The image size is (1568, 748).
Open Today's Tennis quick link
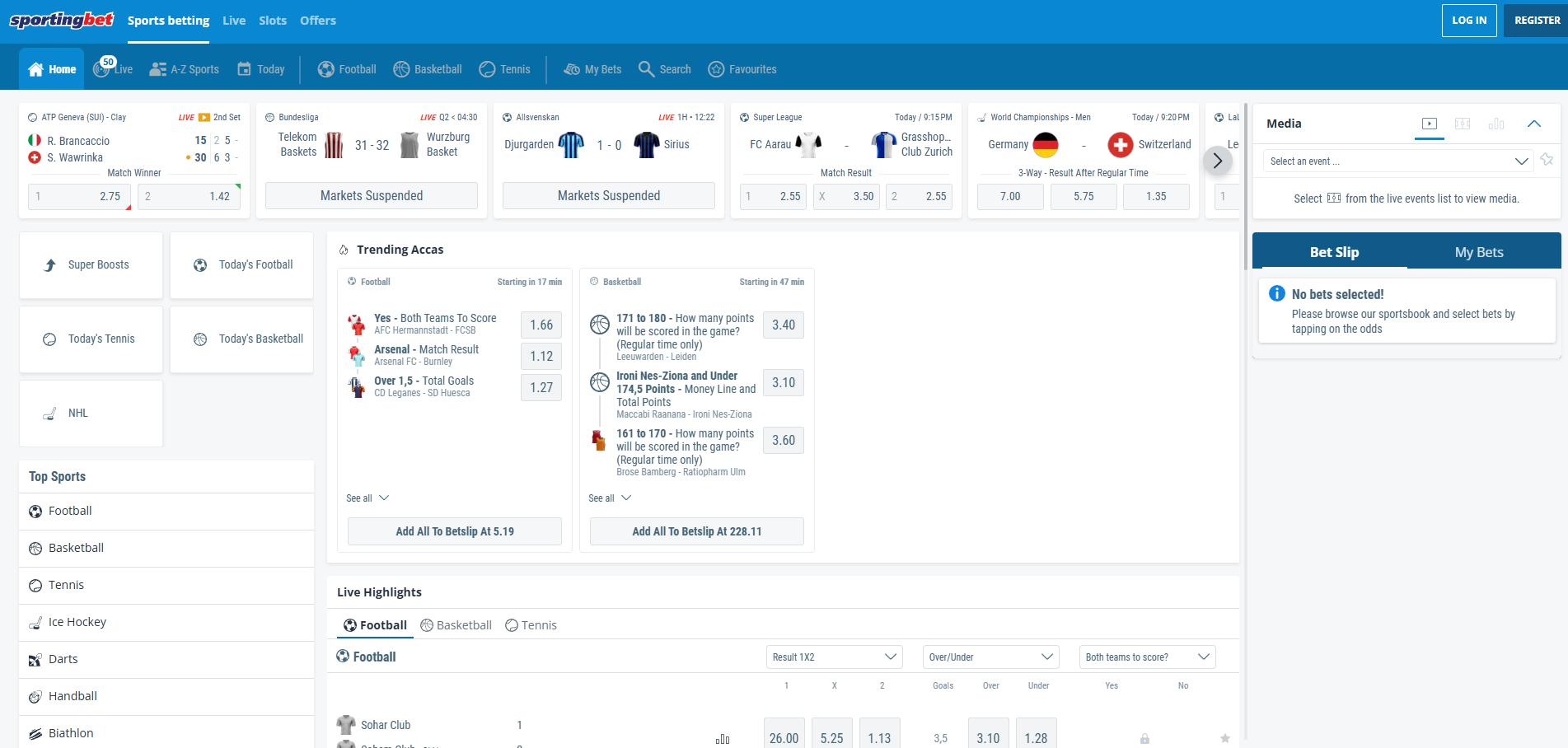91,339
